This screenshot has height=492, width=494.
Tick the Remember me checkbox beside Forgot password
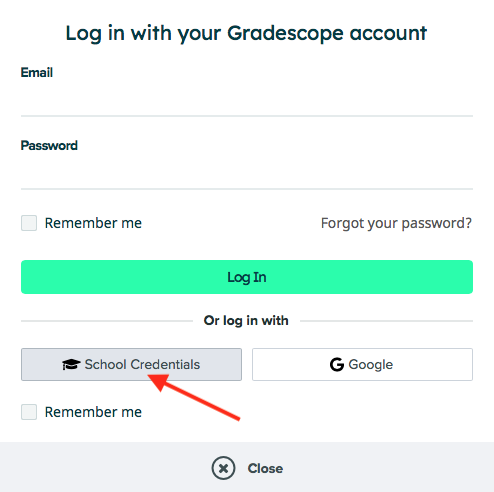click(29, 223)
